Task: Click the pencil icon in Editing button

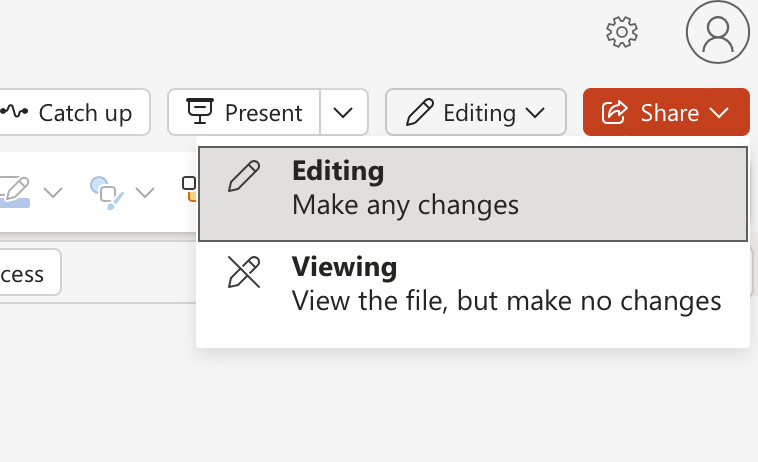Action: (420, 113)
